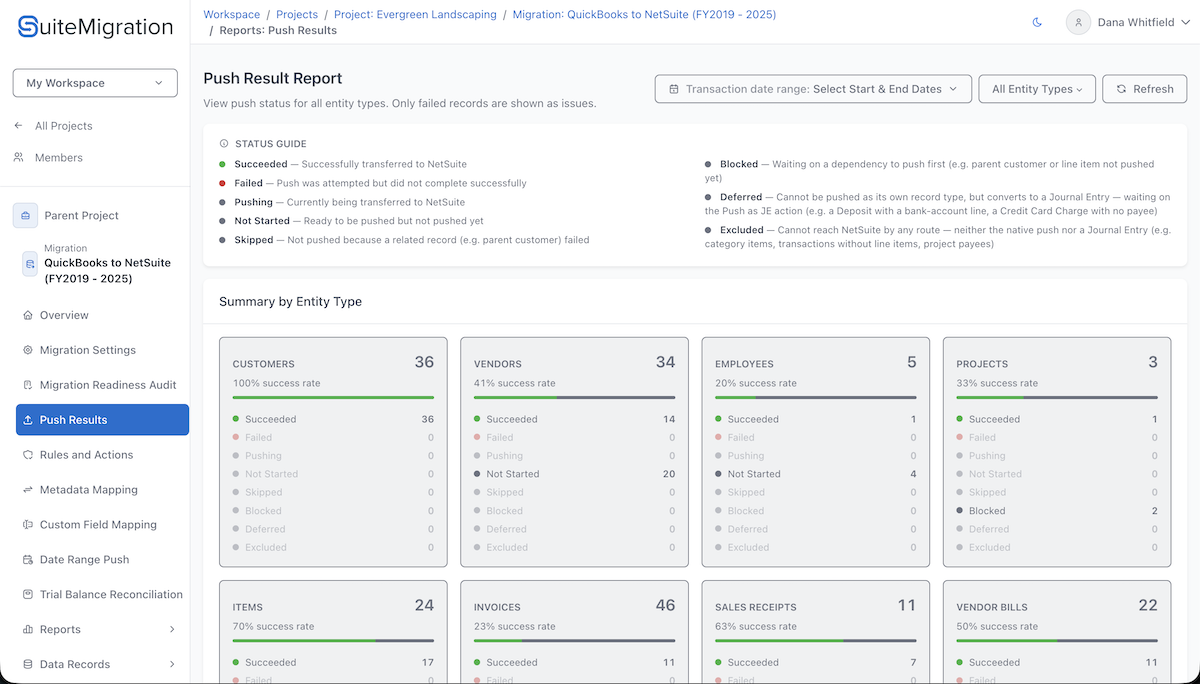Click the Data Records database icon
1200x684 pixels.
[28, 664]
